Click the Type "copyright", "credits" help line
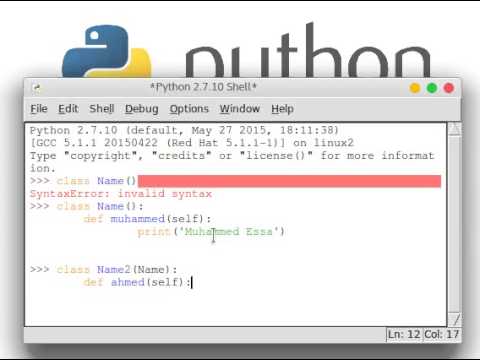Screen dimensions: 480x360 click(x=232, y=162)
